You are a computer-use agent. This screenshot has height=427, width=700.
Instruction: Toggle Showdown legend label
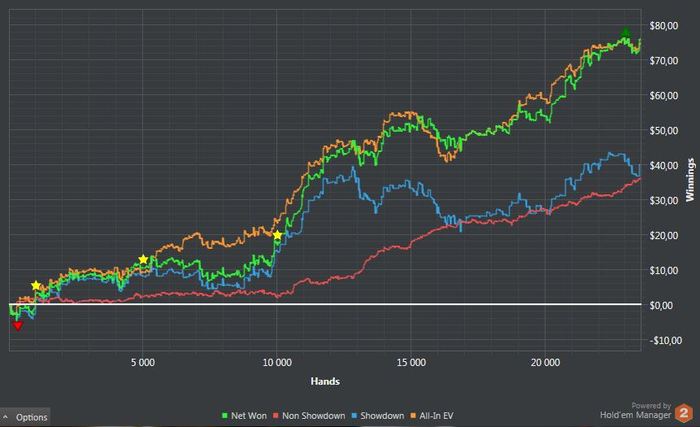382,416
